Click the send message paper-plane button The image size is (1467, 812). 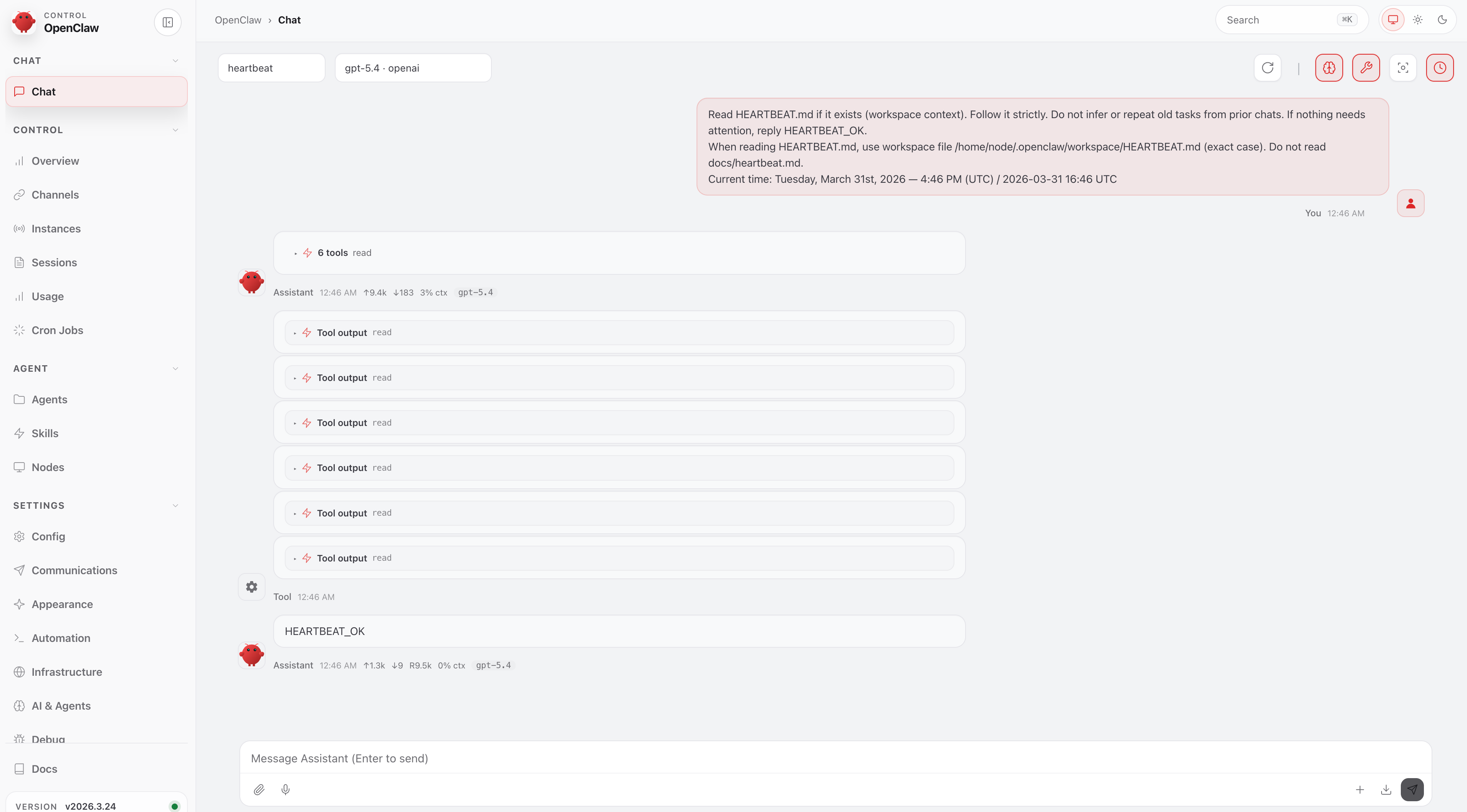[1412, 789]
